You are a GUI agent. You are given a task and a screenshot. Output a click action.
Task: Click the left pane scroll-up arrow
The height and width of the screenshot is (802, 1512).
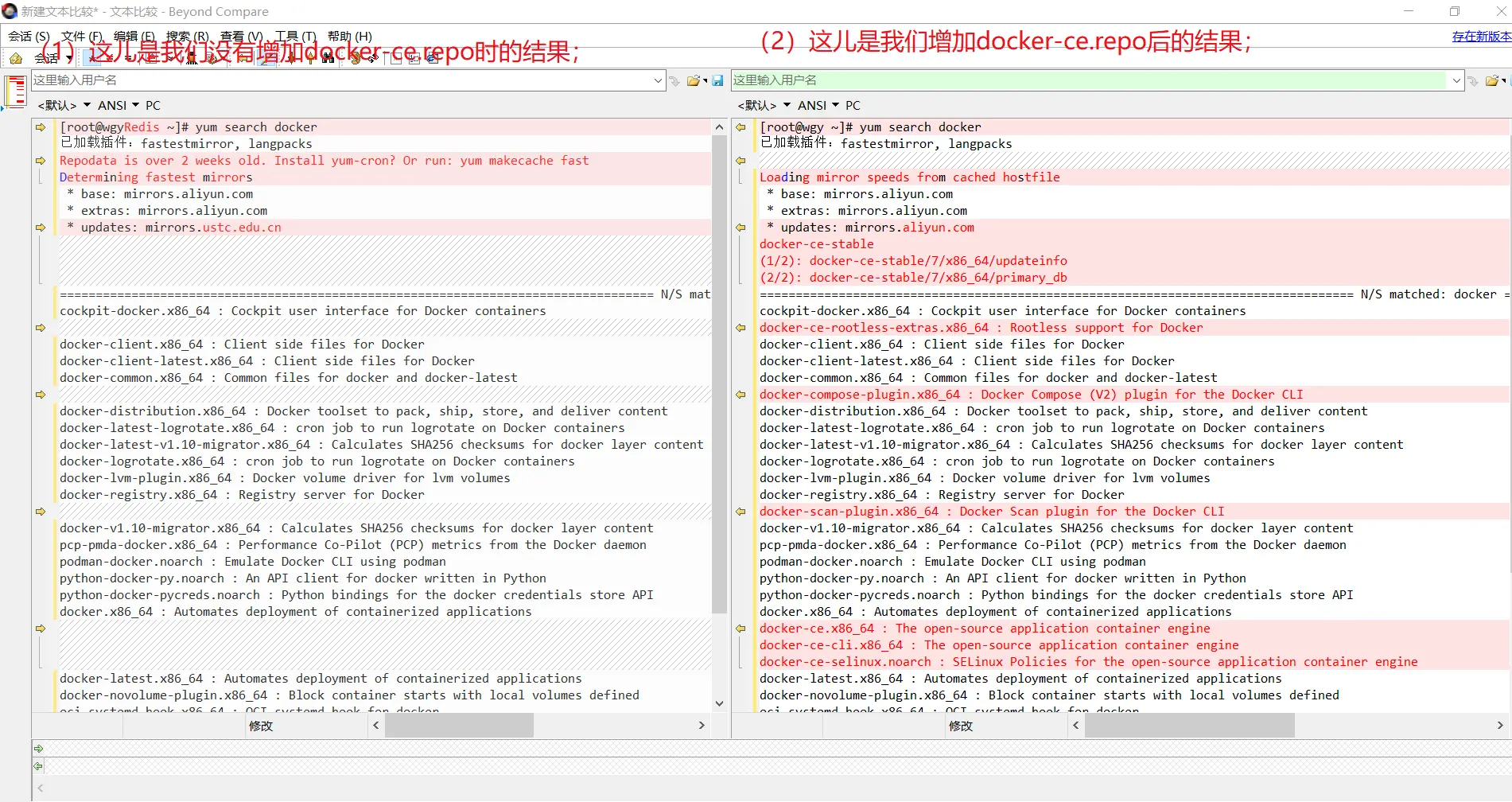[719, 127]
